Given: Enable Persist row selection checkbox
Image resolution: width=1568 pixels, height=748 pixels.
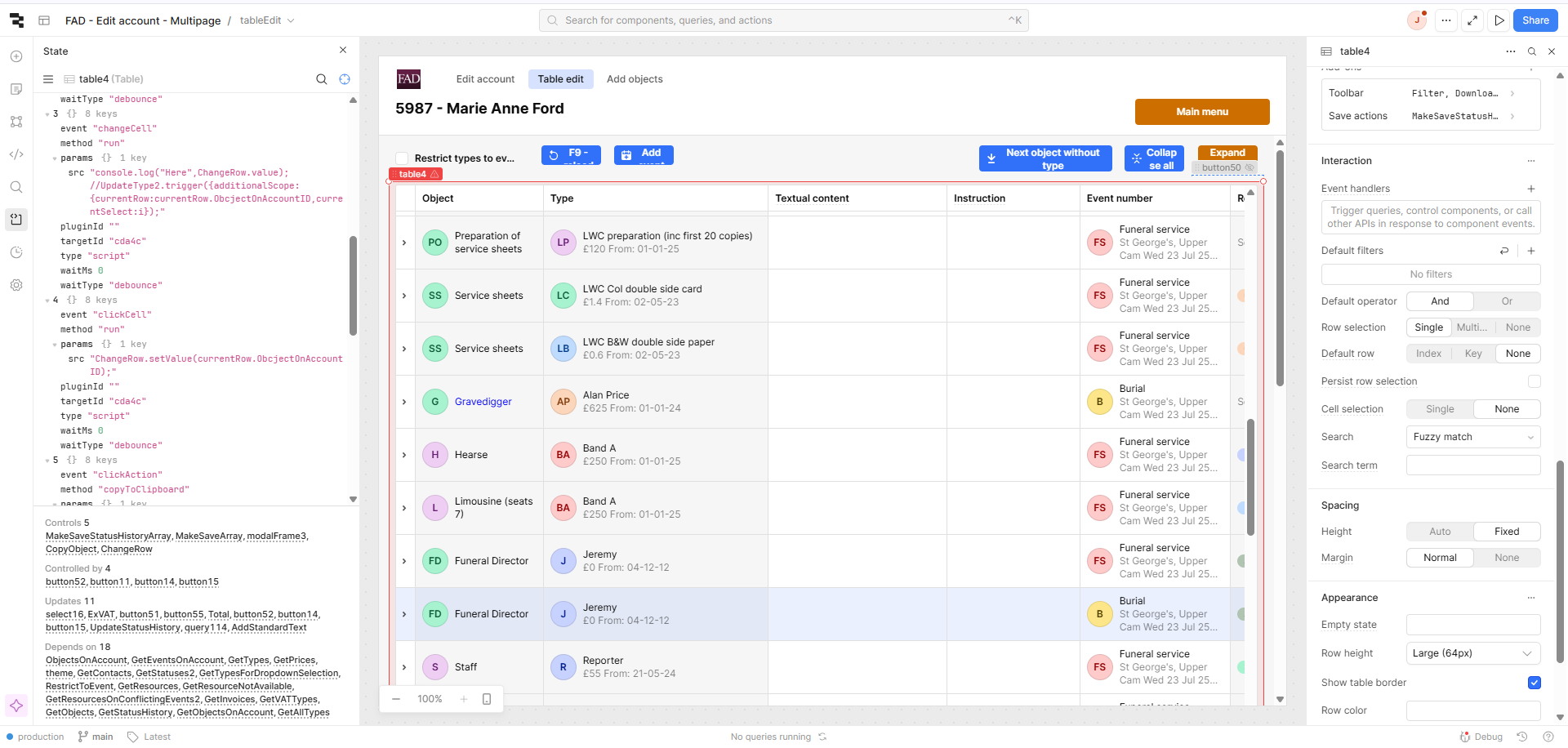Looking at the screenshot, I should point(1534,381).
